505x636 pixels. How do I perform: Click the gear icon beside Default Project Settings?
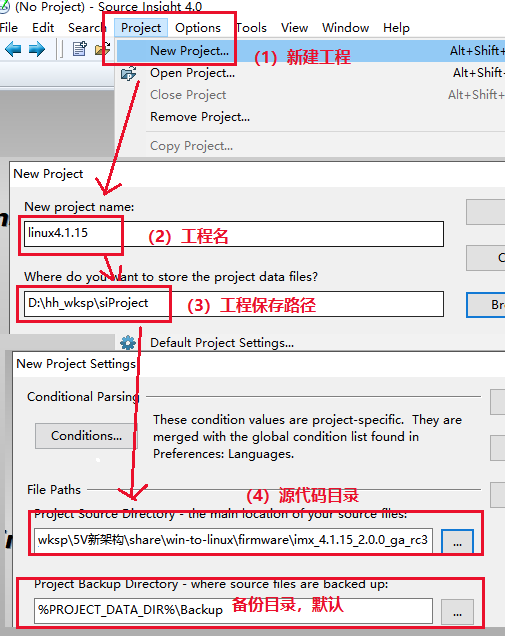pyautogui.click(x=128, y=343)
